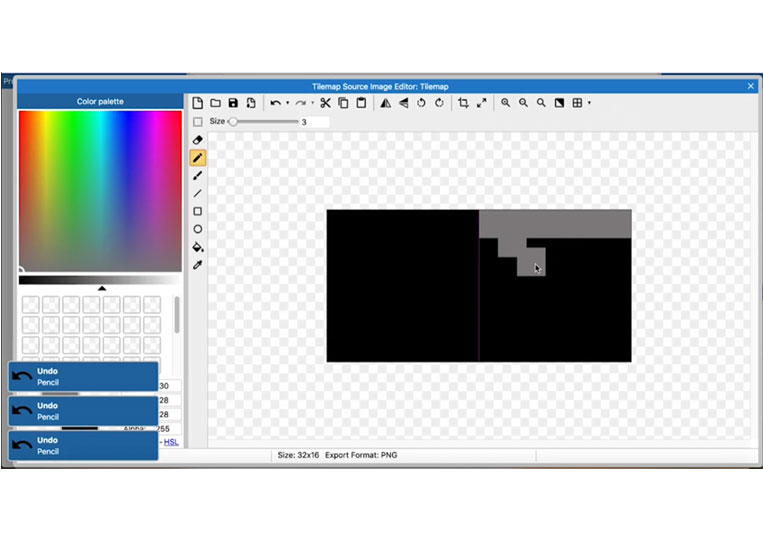
Task: Click the 'Export Format: PNG' status text
Action: coord(361,455)
